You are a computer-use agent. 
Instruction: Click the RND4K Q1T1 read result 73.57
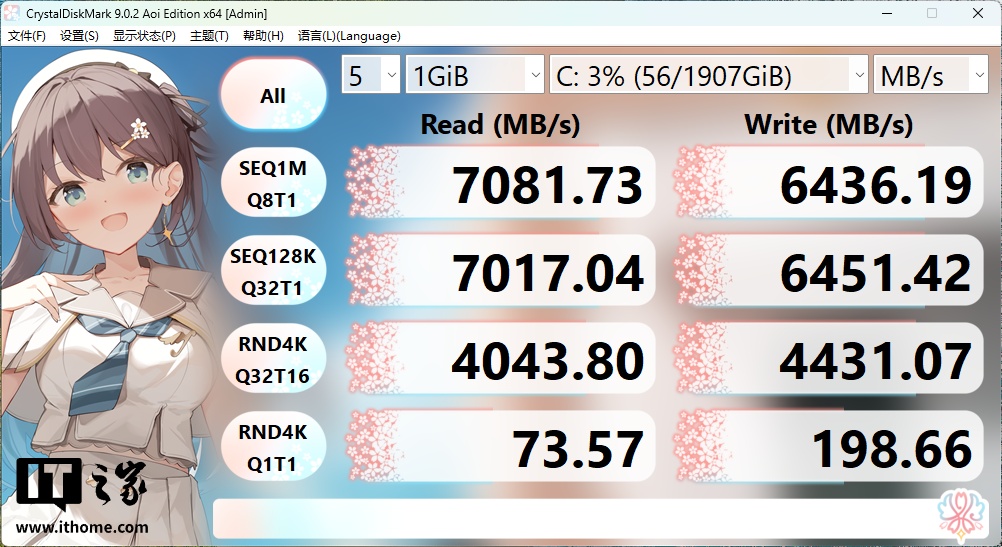tap(501, 447)
